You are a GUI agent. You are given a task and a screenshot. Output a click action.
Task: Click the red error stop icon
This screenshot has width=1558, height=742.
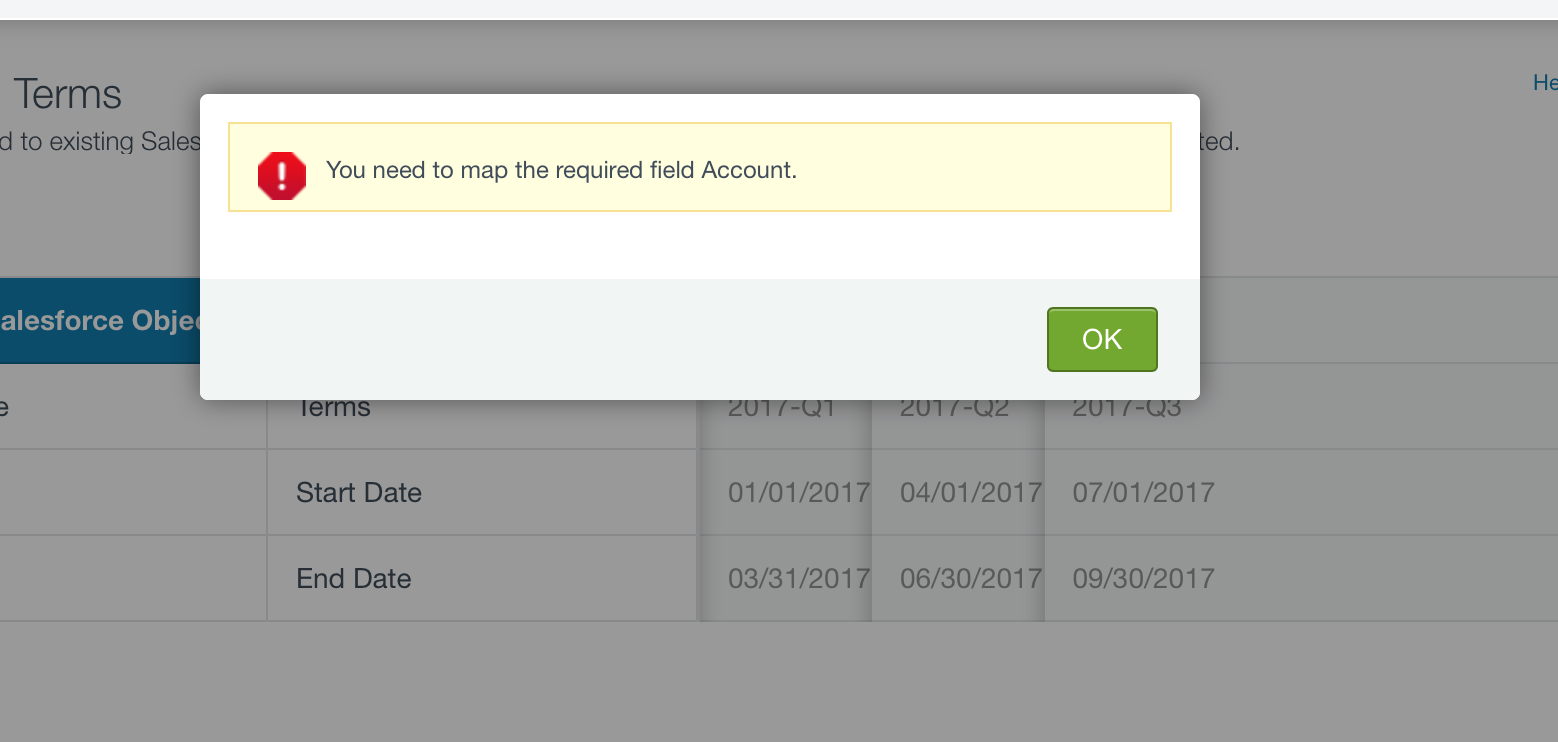point(282,175)
